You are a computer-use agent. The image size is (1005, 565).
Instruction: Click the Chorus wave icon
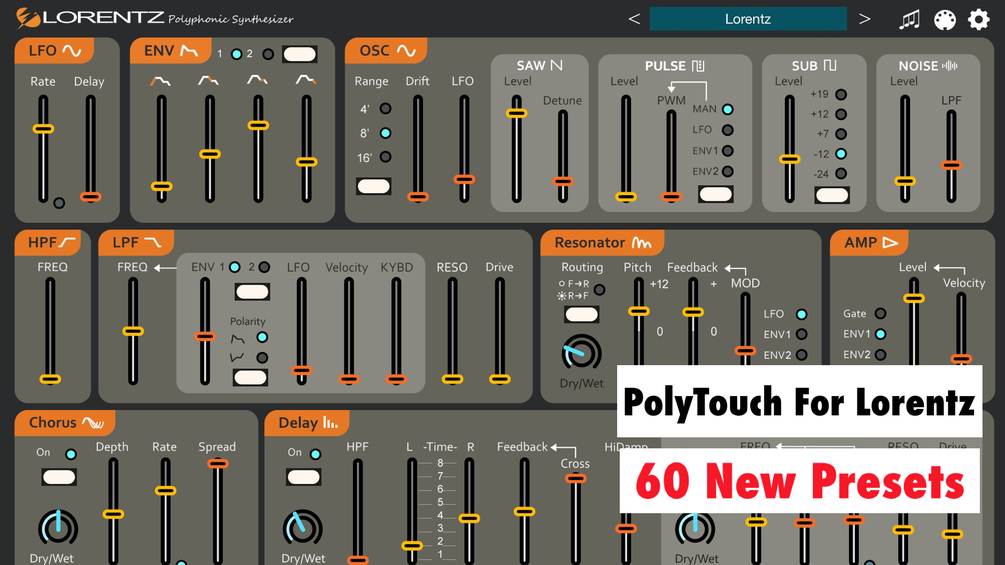94,423
